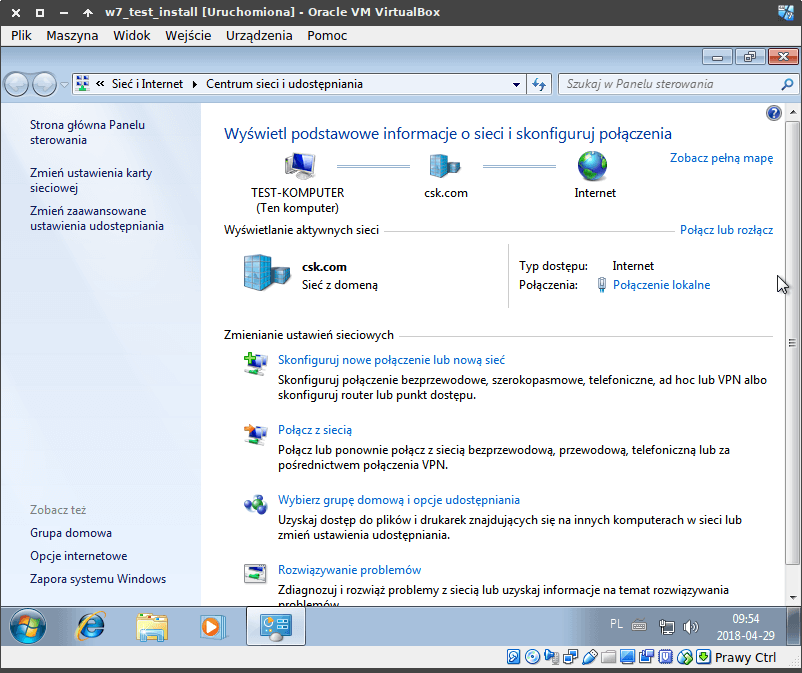The height and width of the screenshot is (673, 802).
Task: Click the VirtualBox video capture status icon
Action: tap(646, 657)
